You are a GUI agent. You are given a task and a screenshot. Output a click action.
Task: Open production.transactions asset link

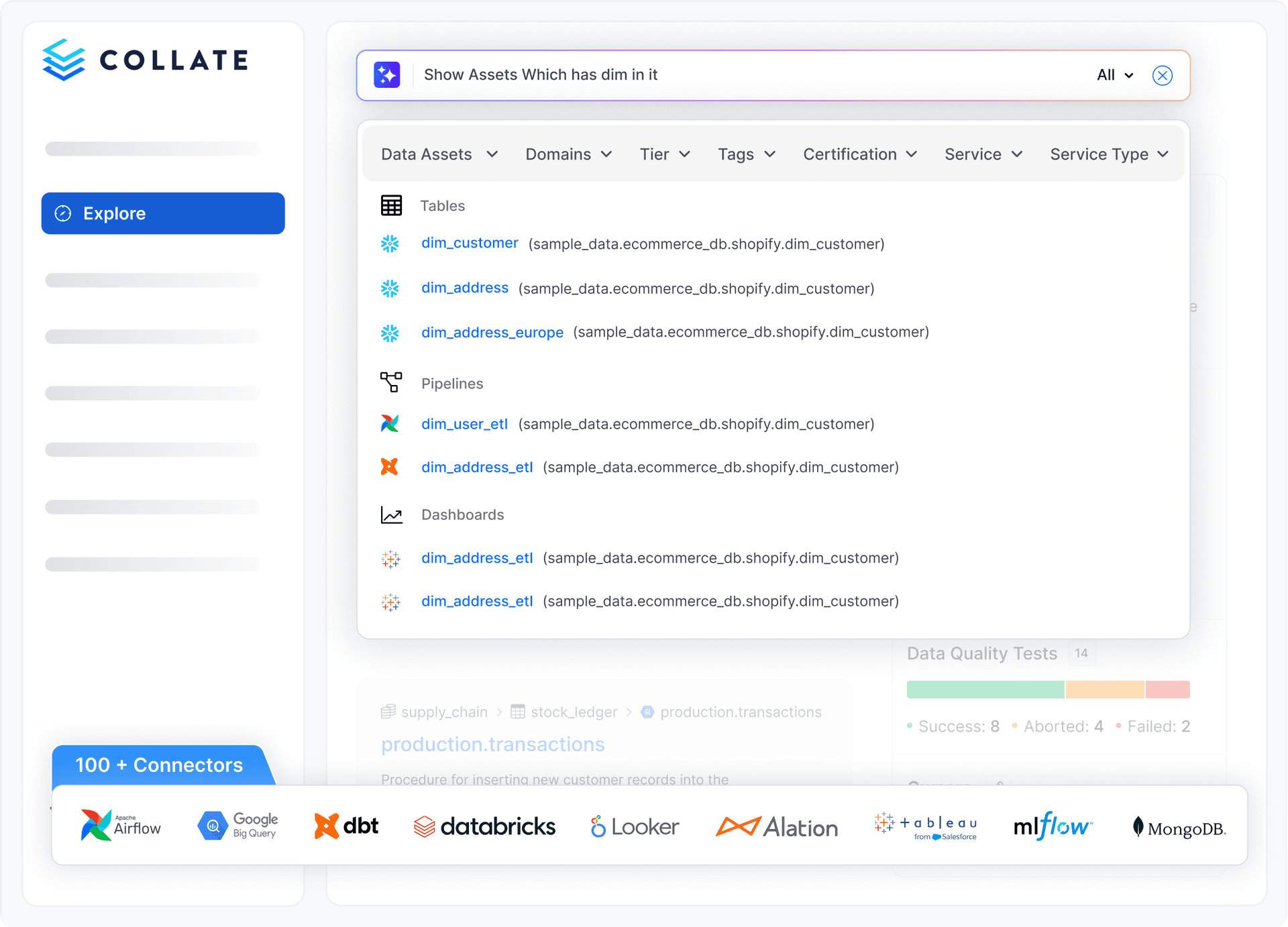(x=492, y=744)
